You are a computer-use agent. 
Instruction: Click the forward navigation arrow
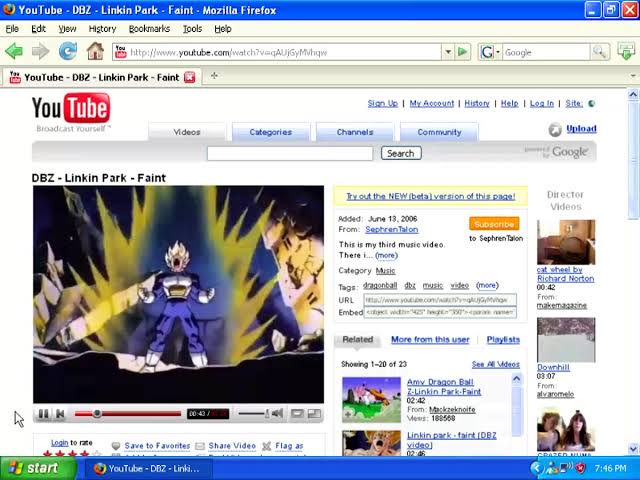pyautogui.click(x=40, y=52)
